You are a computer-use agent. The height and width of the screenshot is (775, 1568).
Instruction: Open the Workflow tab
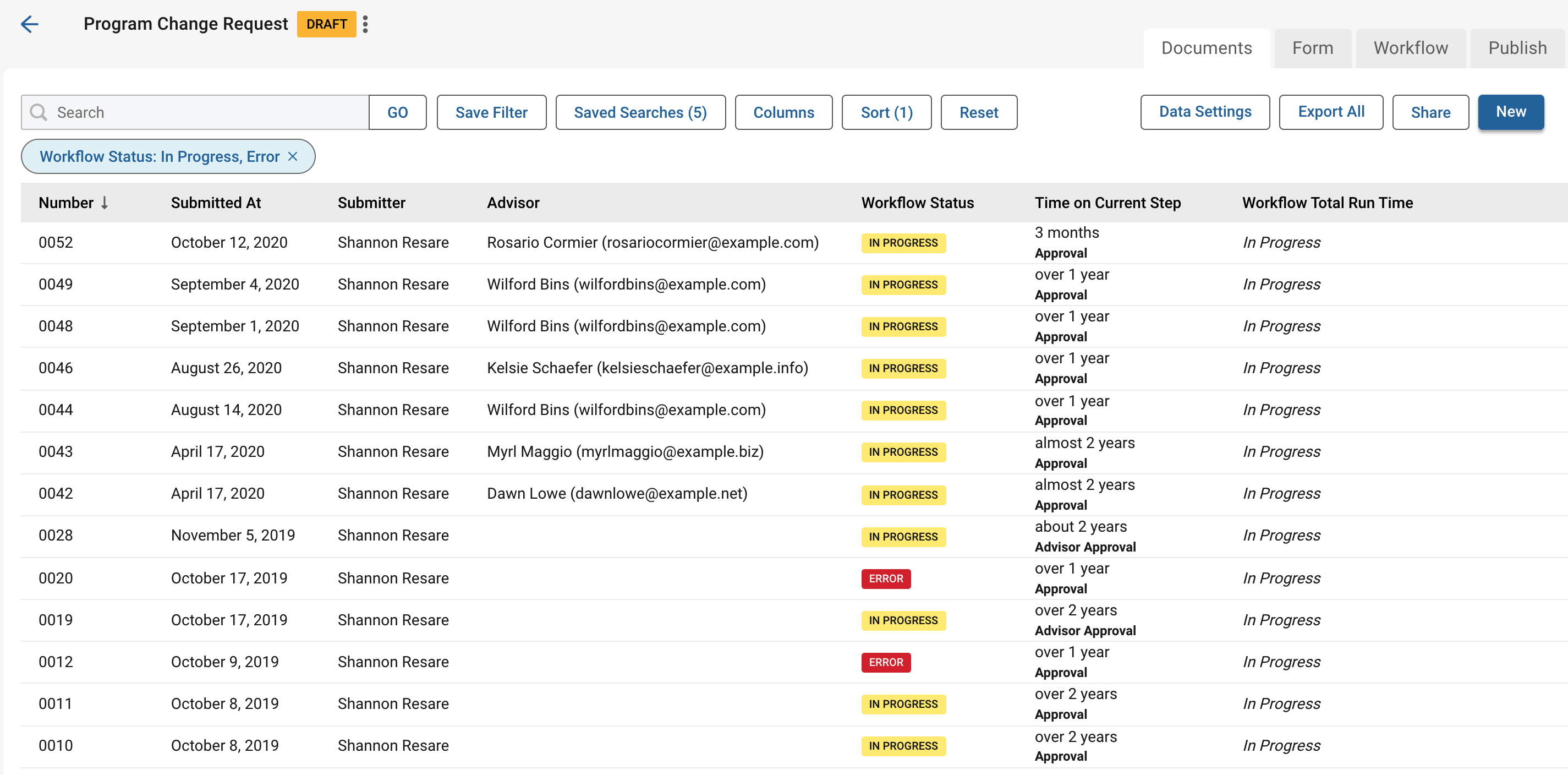(x=1411, y=47)
